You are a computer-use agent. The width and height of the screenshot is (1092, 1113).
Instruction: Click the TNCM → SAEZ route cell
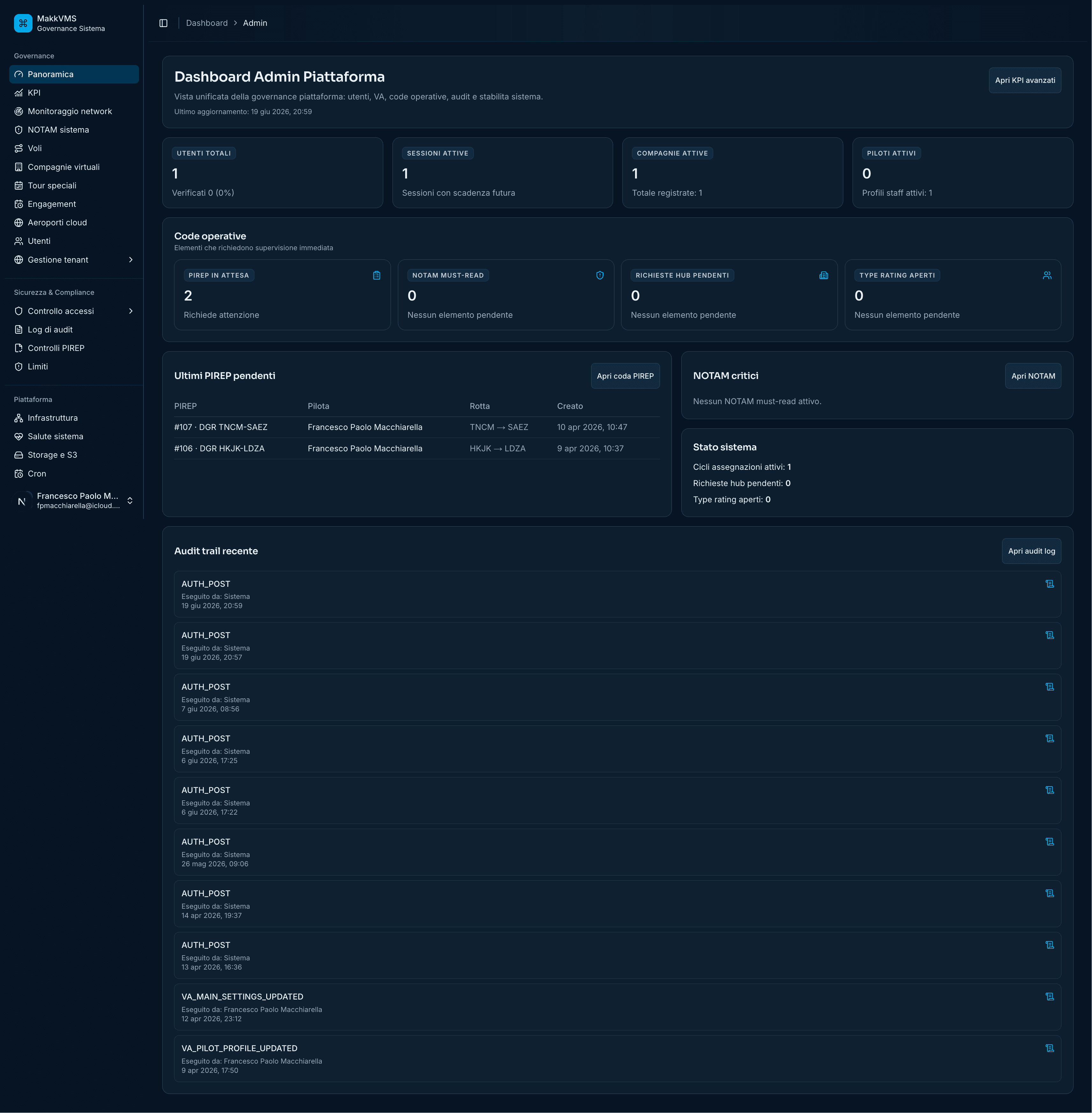[499, 427]
